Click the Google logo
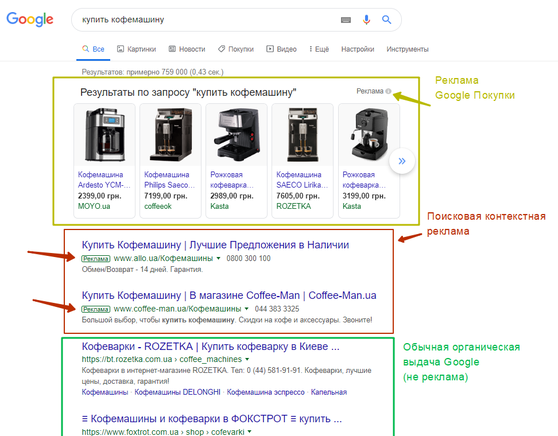 click(x=30, y=19)
